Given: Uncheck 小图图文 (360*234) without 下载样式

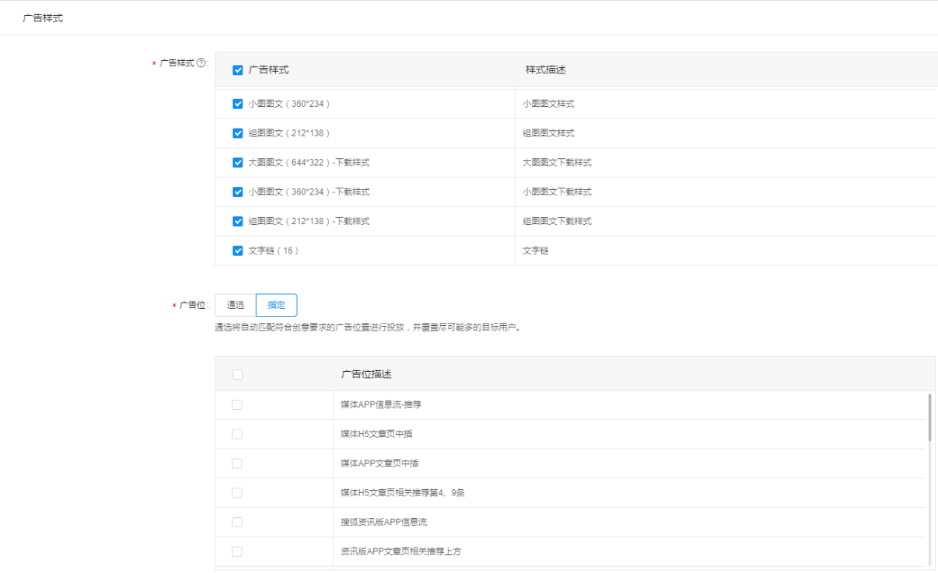Looking at the screenshot, I should (x=237, y=104).
